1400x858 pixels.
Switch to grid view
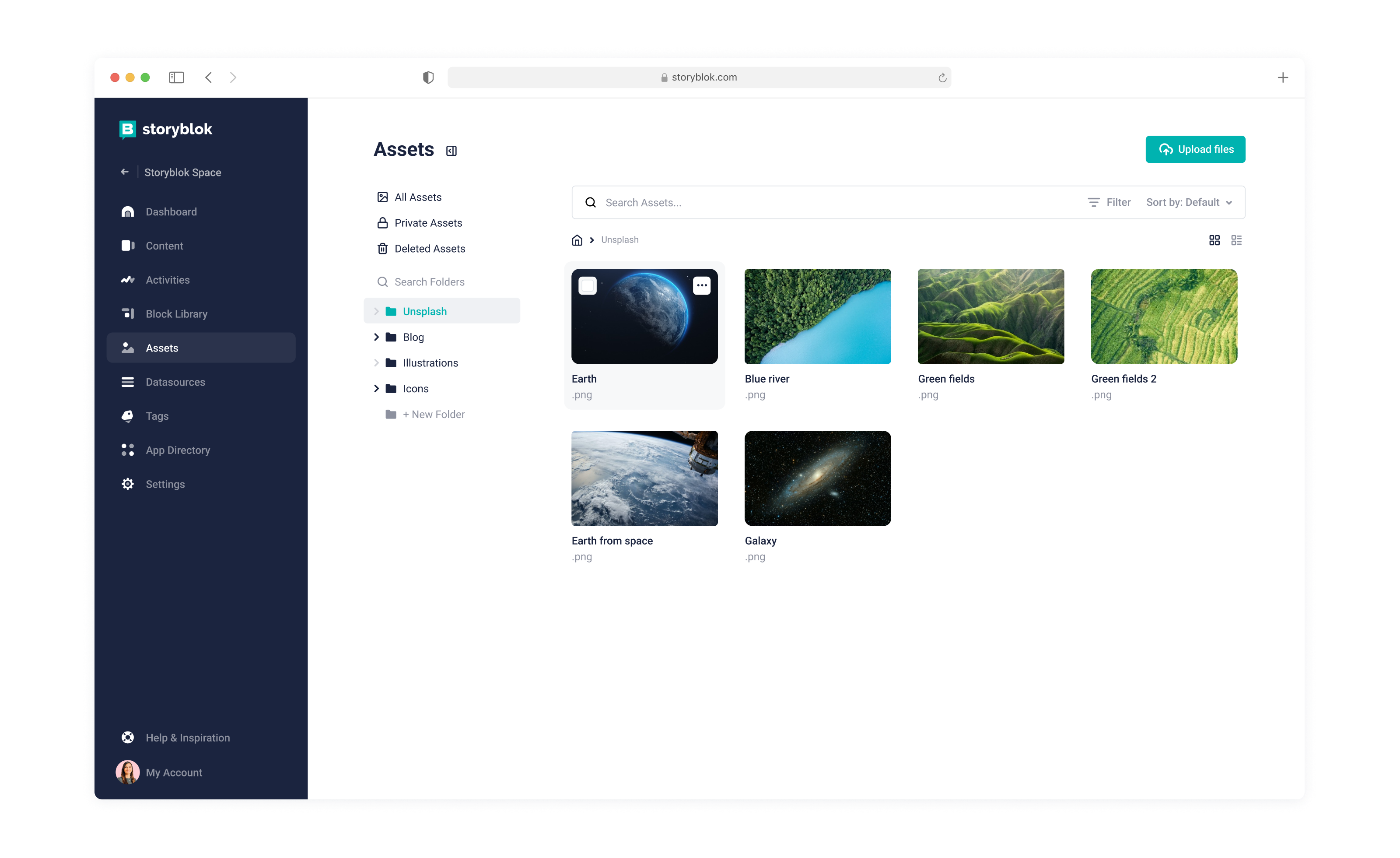[x=1214, y=240]
